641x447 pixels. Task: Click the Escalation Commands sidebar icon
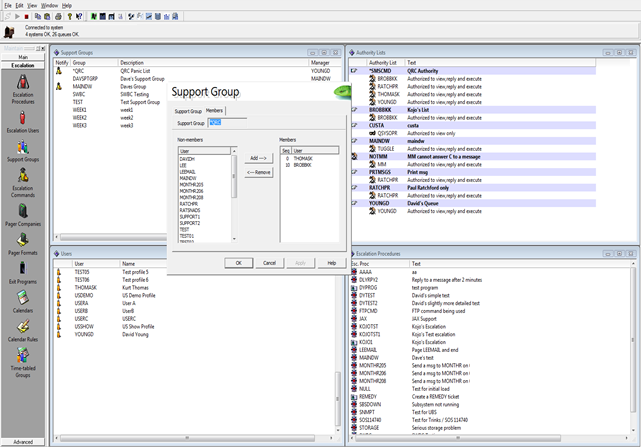[22, 178]
